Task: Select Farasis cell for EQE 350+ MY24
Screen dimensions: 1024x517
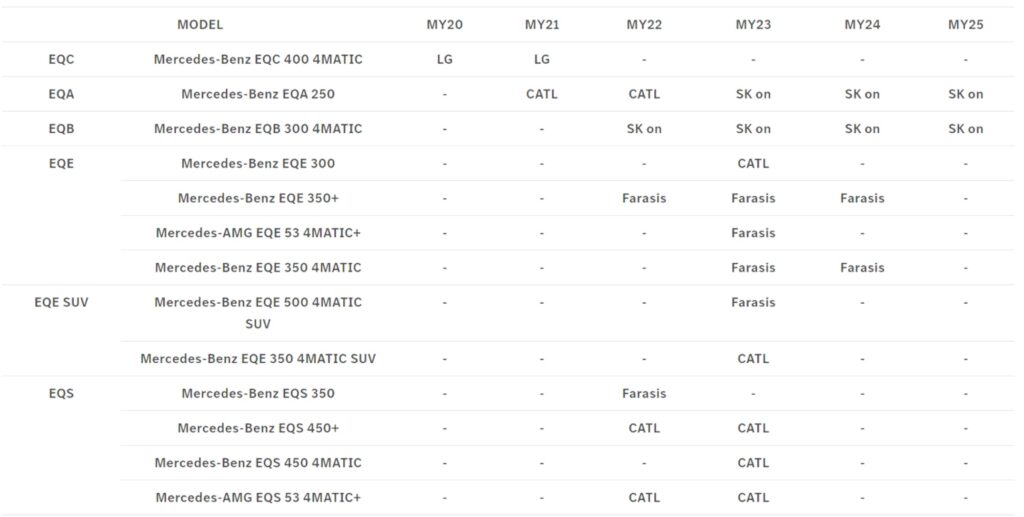Action: click(x=862, y=198)
